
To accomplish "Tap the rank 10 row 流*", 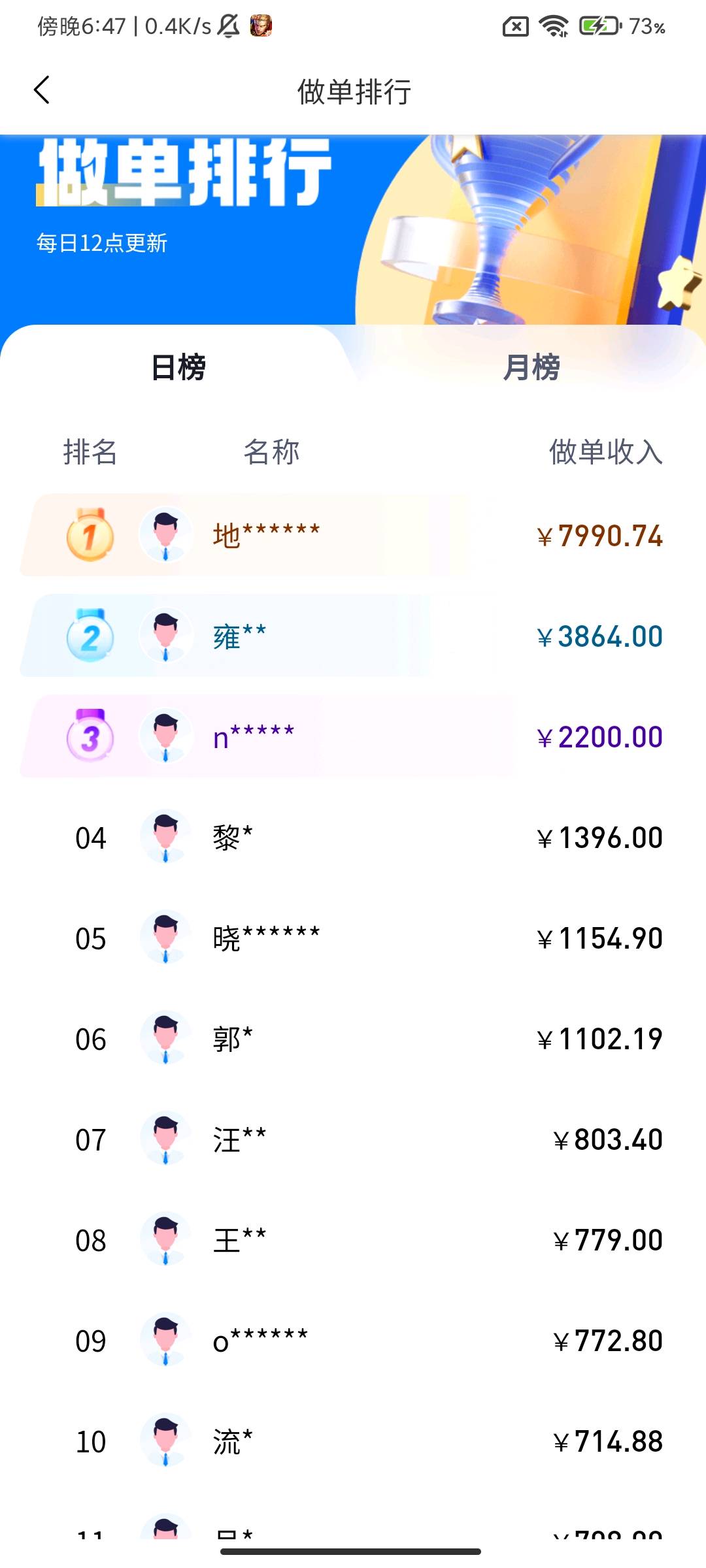I will pos(353,1442).
